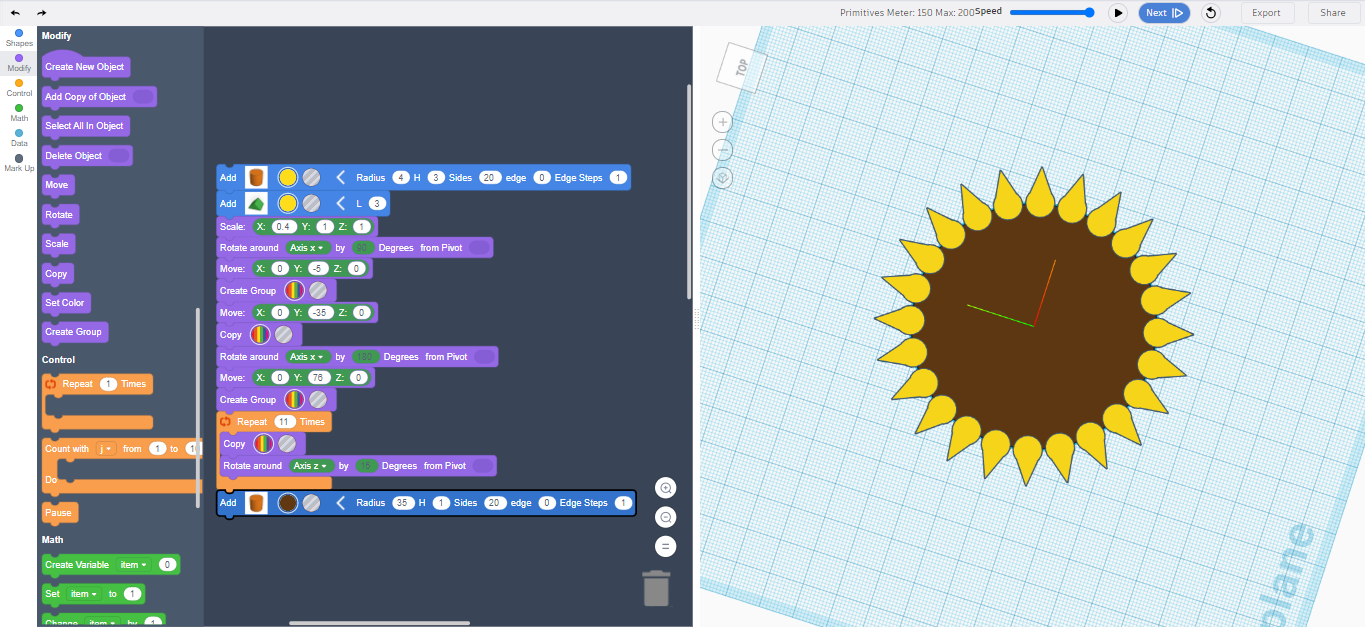1365x627 pixels.
Task: Collapse parameters of Radius 35 cylinder block
Action: click(341, 503)
